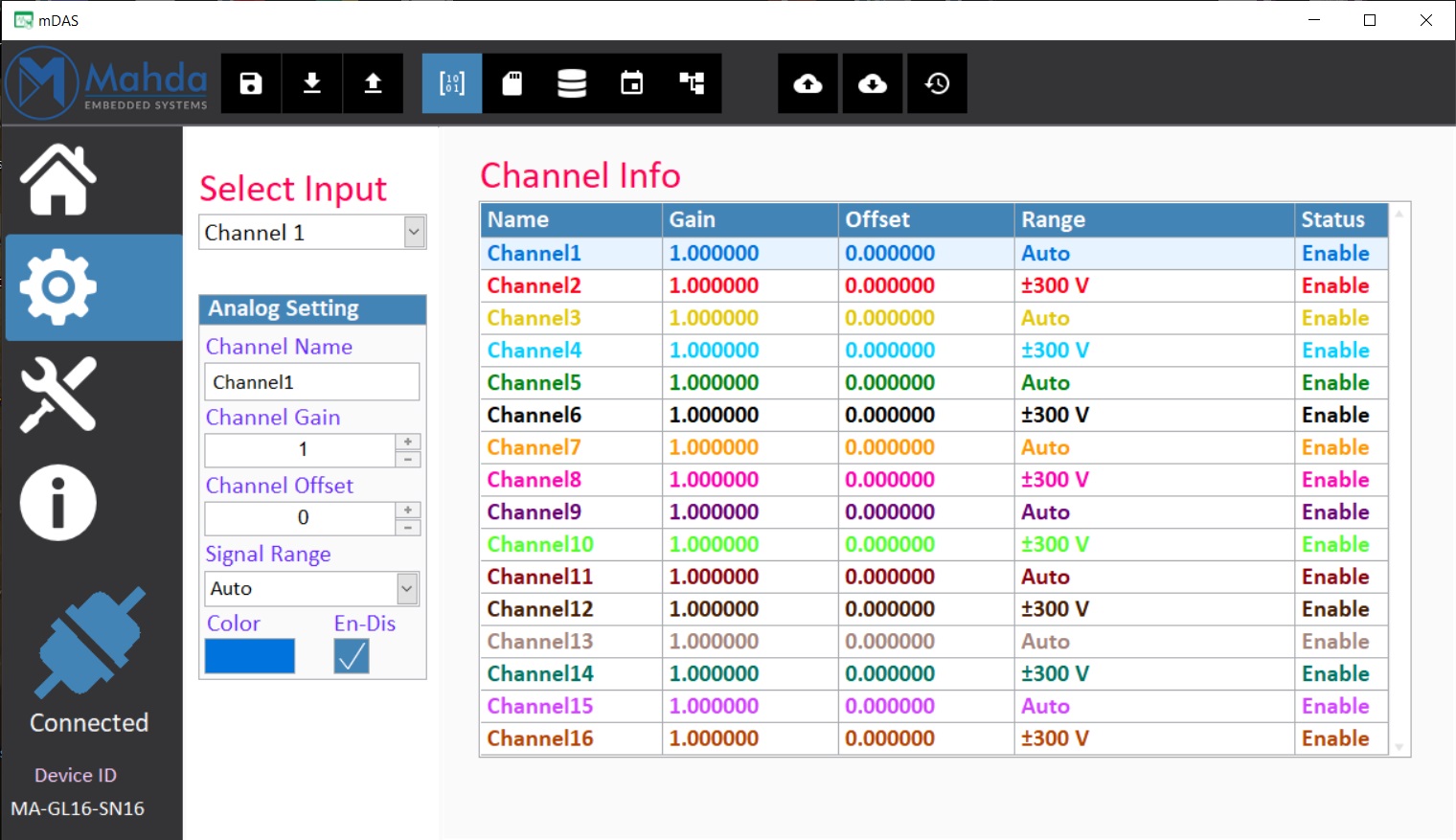Image resolution: width=1456 pixels, height=840 pixels.
Task: Open the wrench and screwdriver tools page
Action: [x=58, y=394]
